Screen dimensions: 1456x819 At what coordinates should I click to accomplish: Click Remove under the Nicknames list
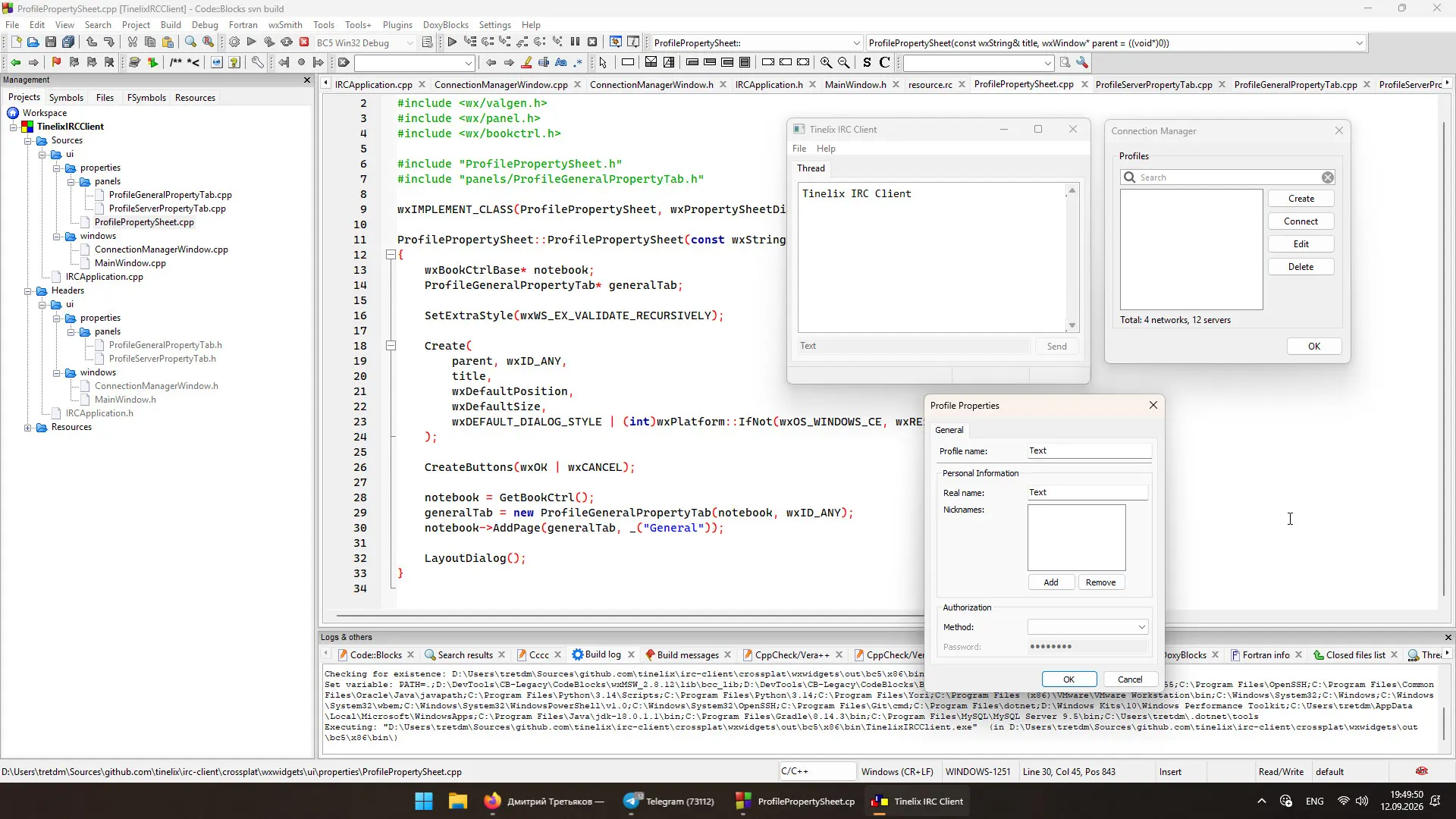(x=1101, y=582)
